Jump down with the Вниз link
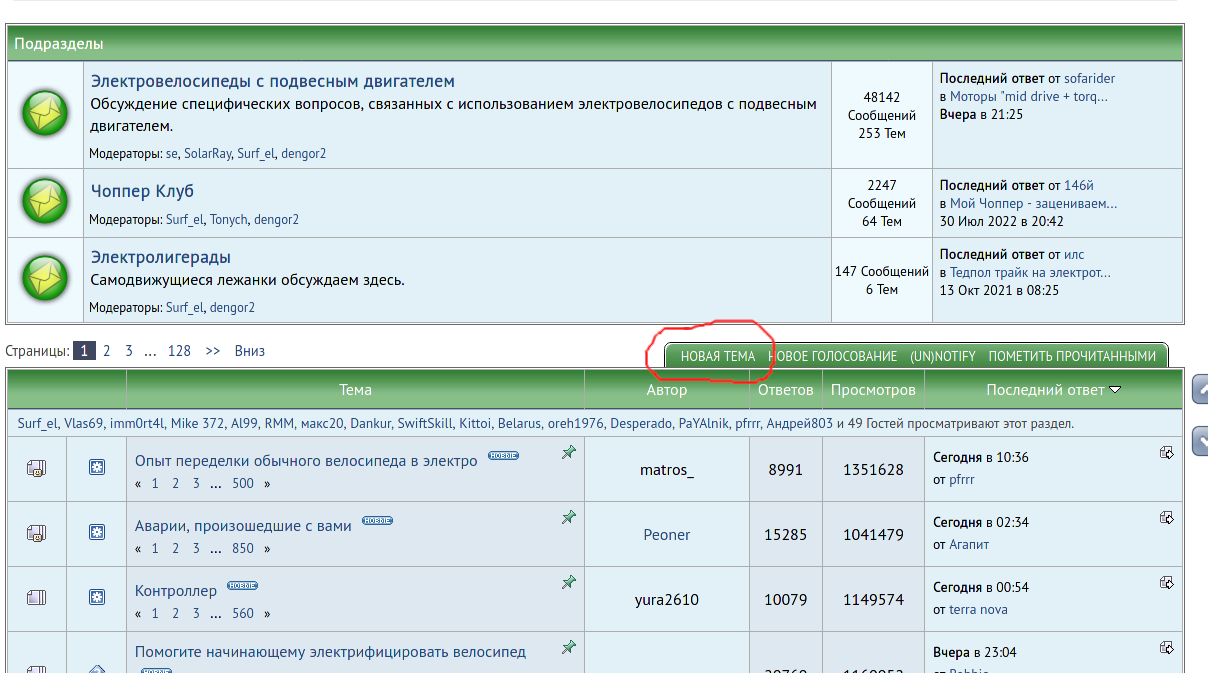The image size is (1208, 673). 250,351
